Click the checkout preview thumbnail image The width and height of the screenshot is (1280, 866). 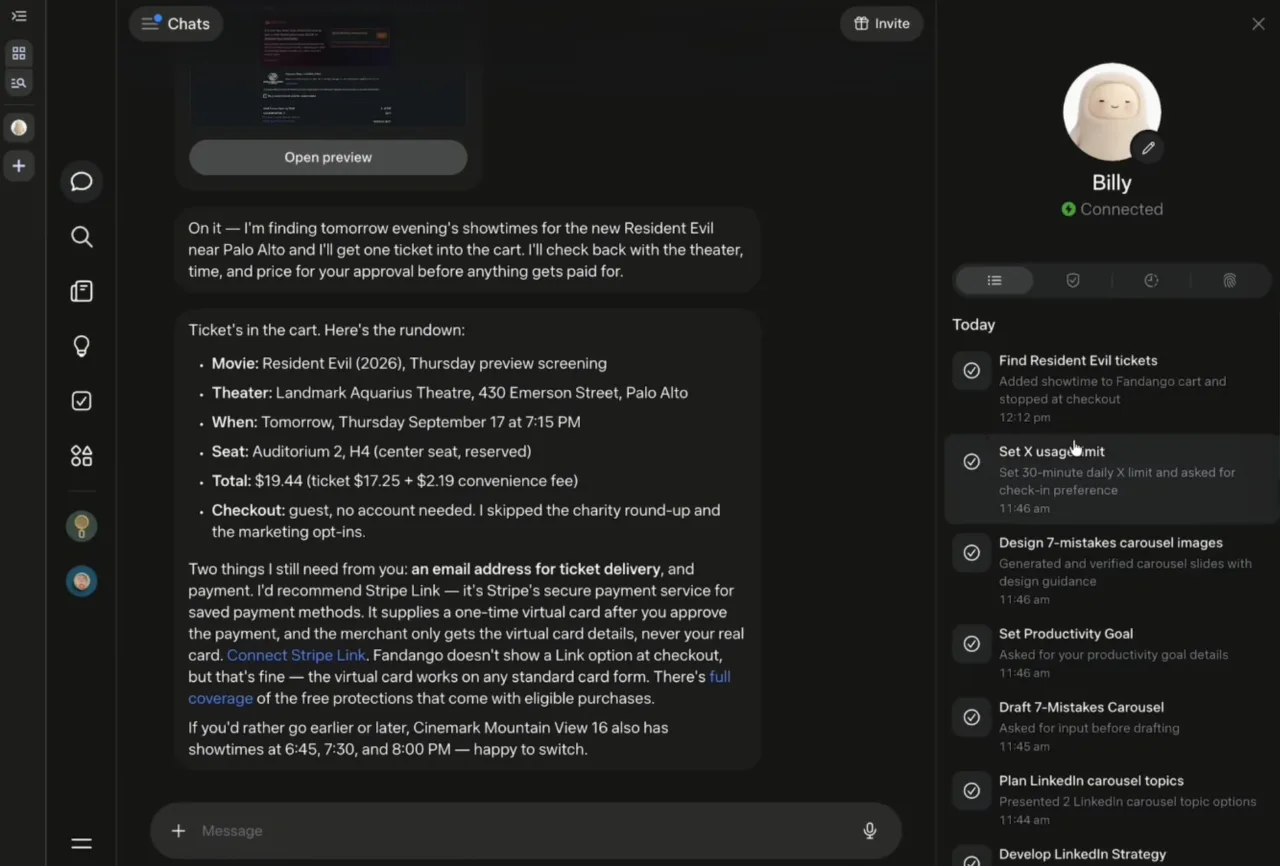[328, 72]
